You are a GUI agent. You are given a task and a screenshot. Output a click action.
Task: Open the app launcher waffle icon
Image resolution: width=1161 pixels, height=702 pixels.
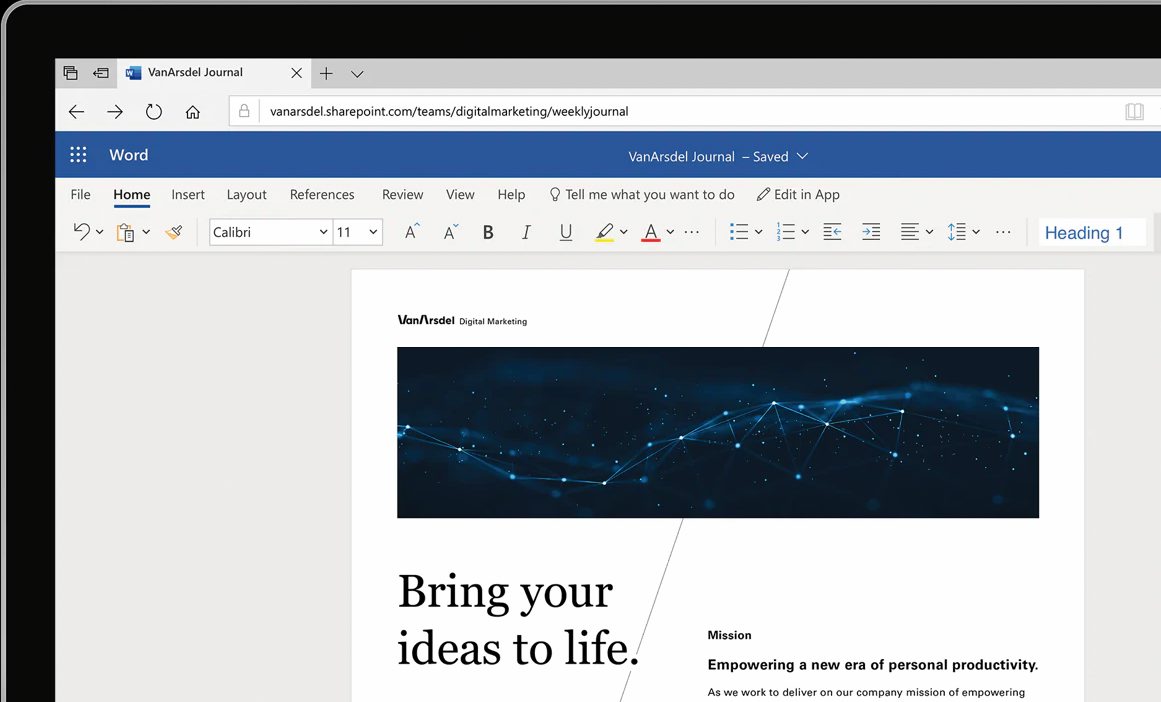tap(78, 154)
